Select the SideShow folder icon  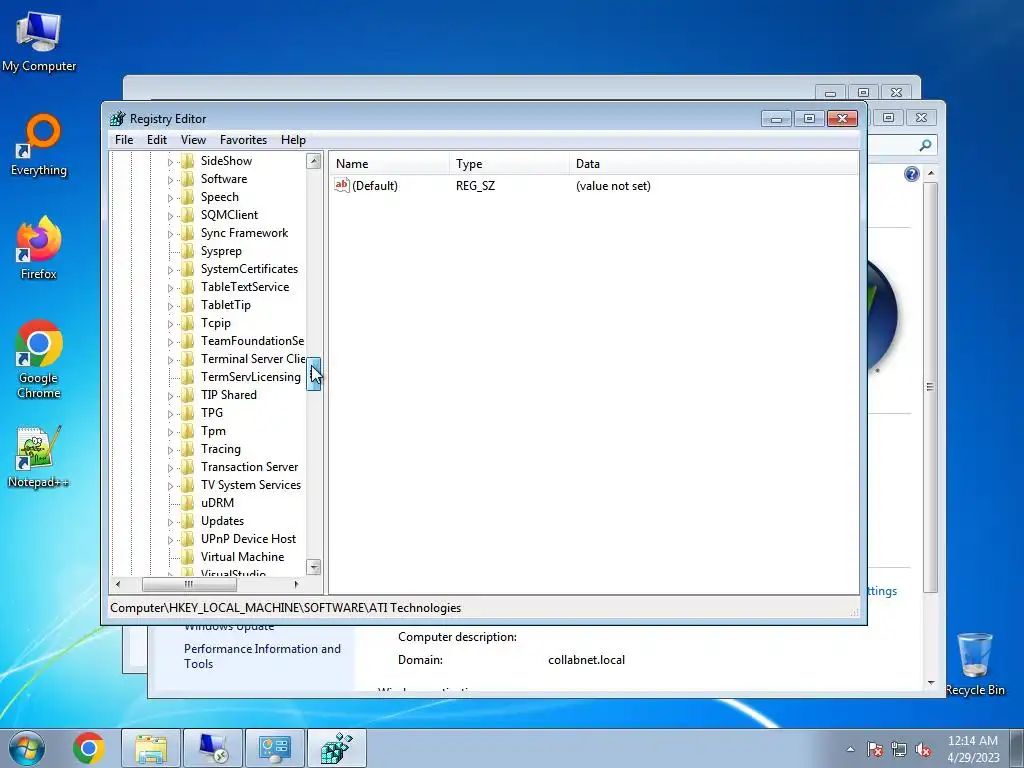point(187,161)
